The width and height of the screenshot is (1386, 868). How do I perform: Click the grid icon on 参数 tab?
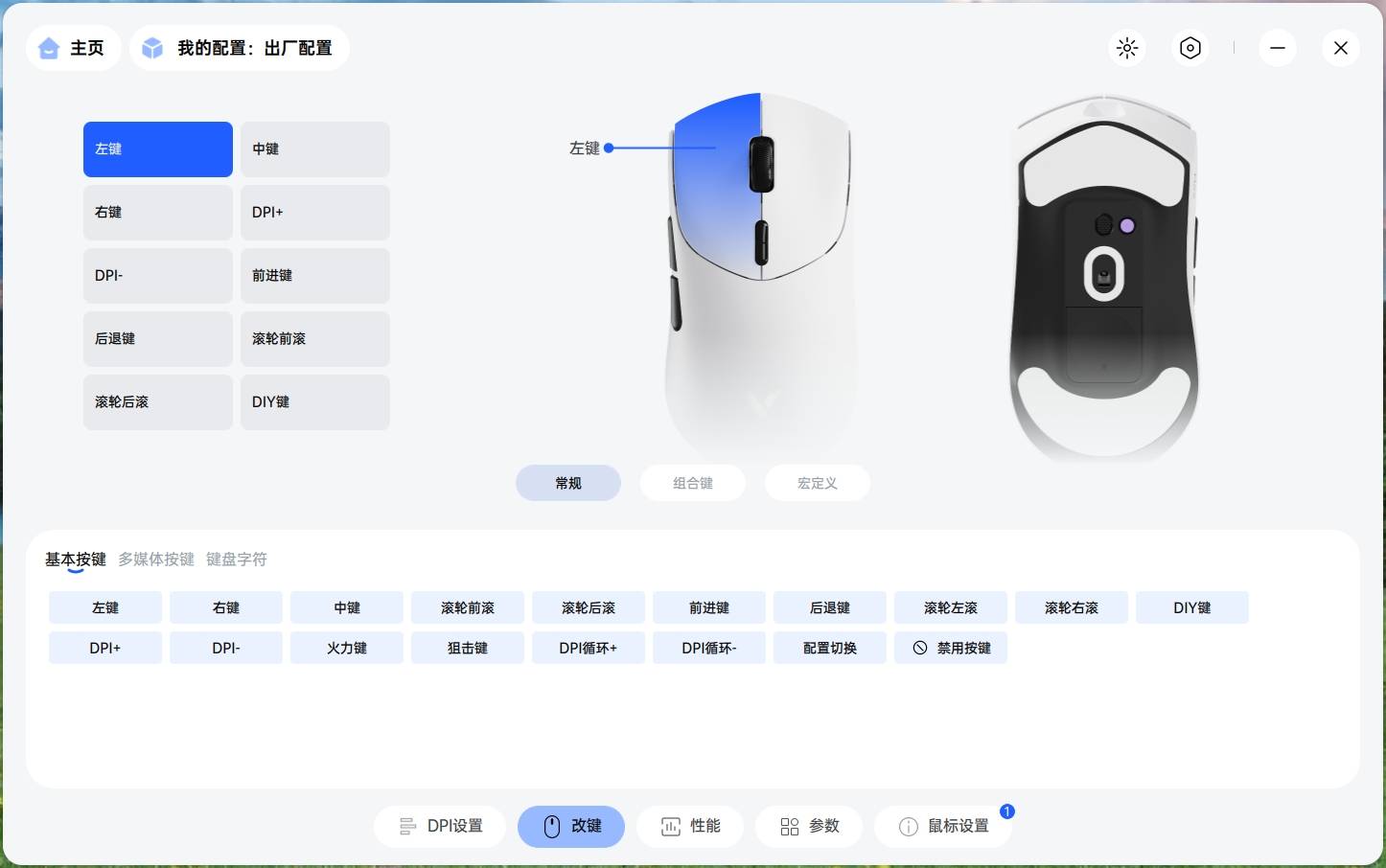tap(790, 827)
